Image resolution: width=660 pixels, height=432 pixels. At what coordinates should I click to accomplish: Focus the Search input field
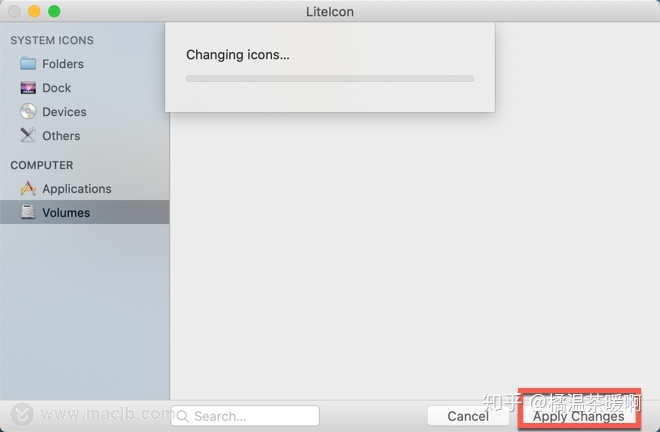pyautogui.click(x=245, y=416)
